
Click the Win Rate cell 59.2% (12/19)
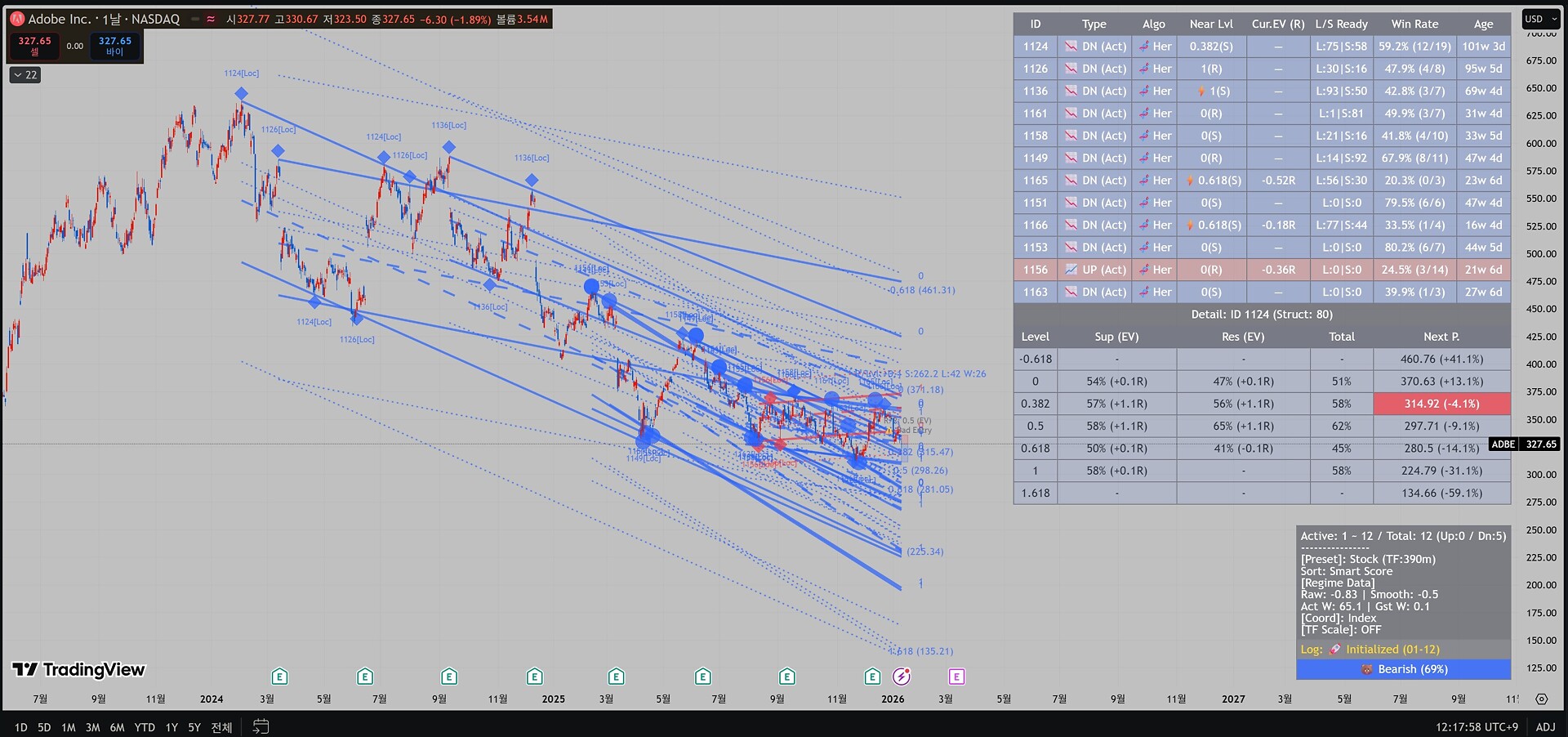click(x=1415, y=47)
